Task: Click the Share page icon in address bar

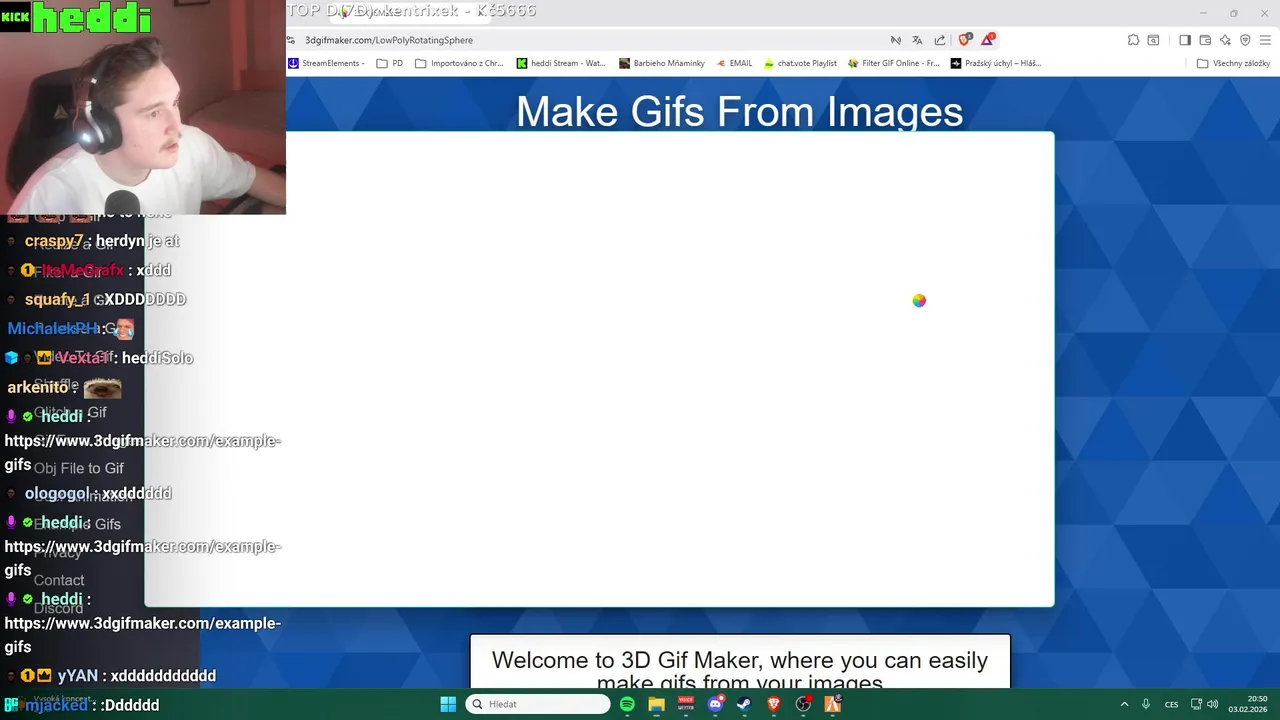Action: click(940, 40)
